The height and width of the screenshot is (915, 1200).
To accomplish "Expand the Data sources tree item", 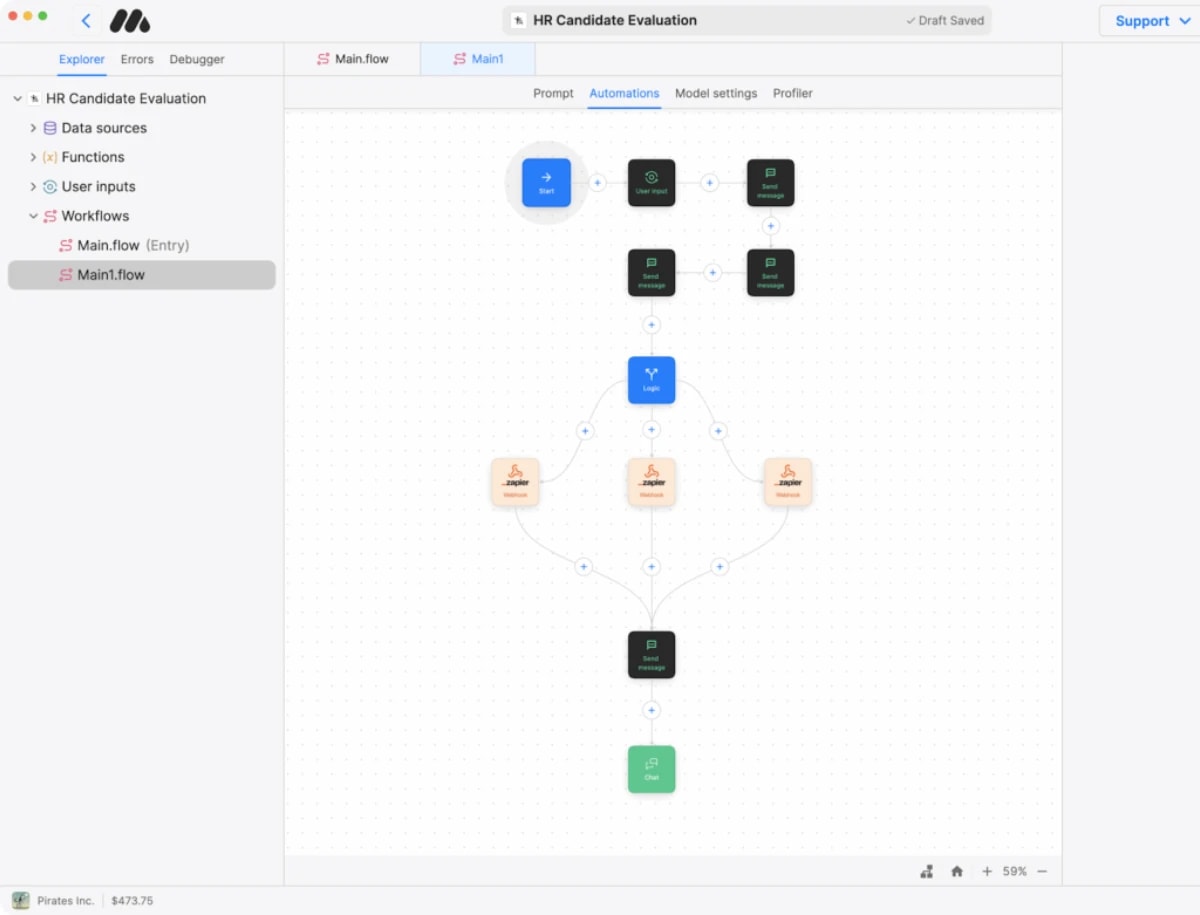I will pyautogui.click(x=33, y=128).
